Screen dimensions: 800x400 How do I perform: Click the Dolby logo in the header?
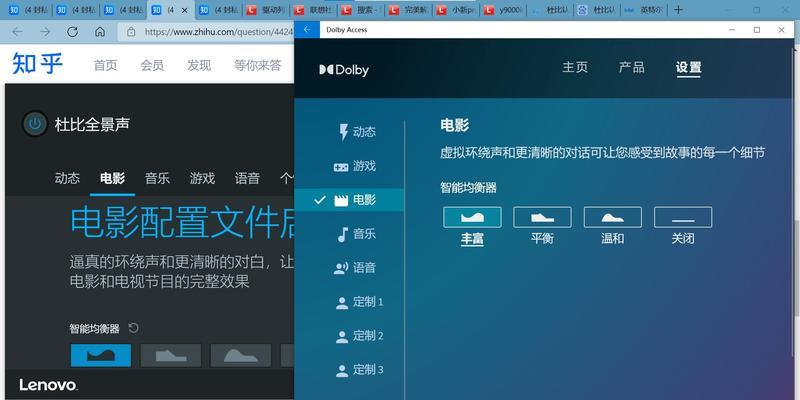click(344, 70)
